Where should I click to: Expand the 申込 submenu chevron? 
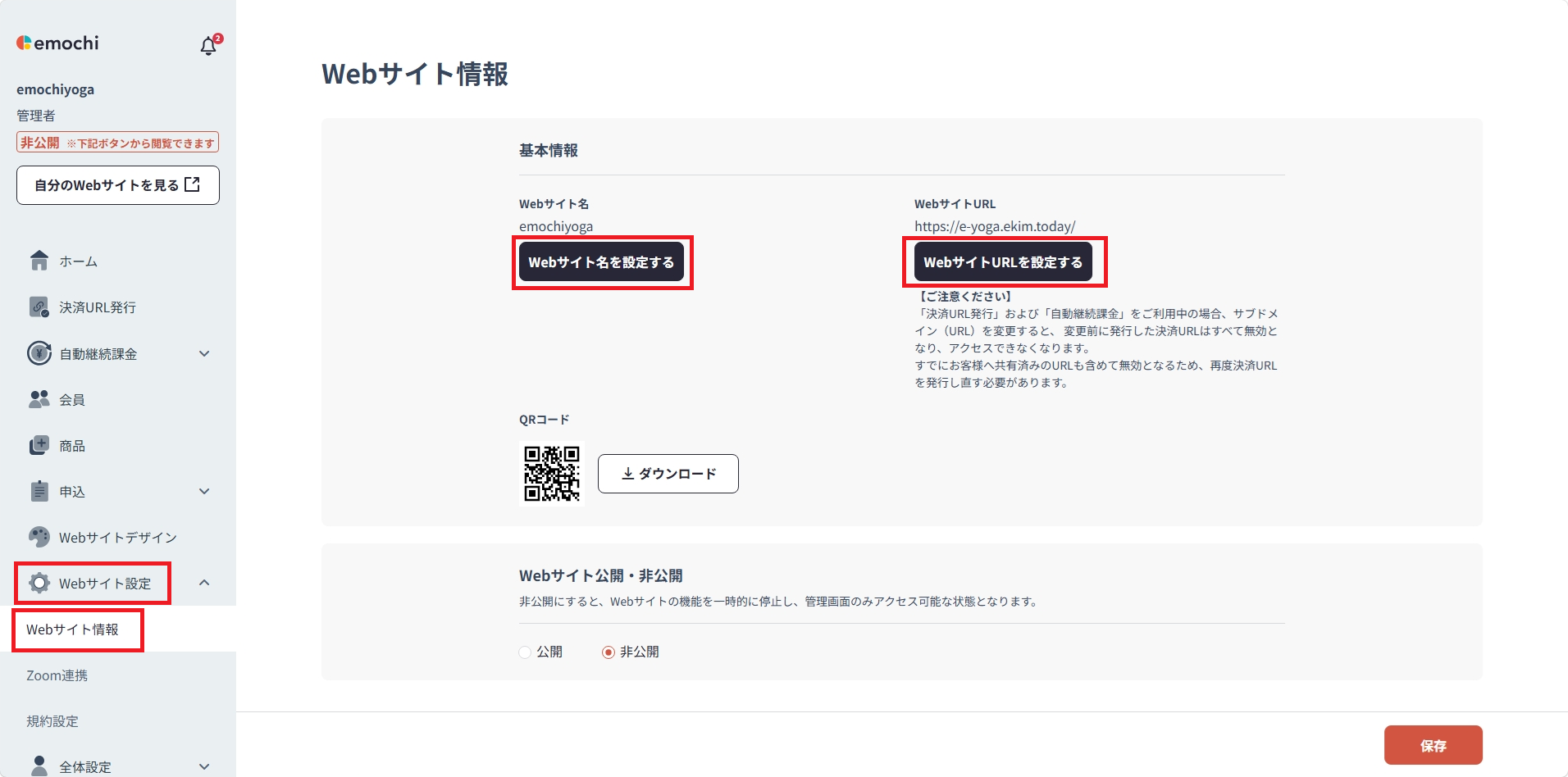[204, 491]
